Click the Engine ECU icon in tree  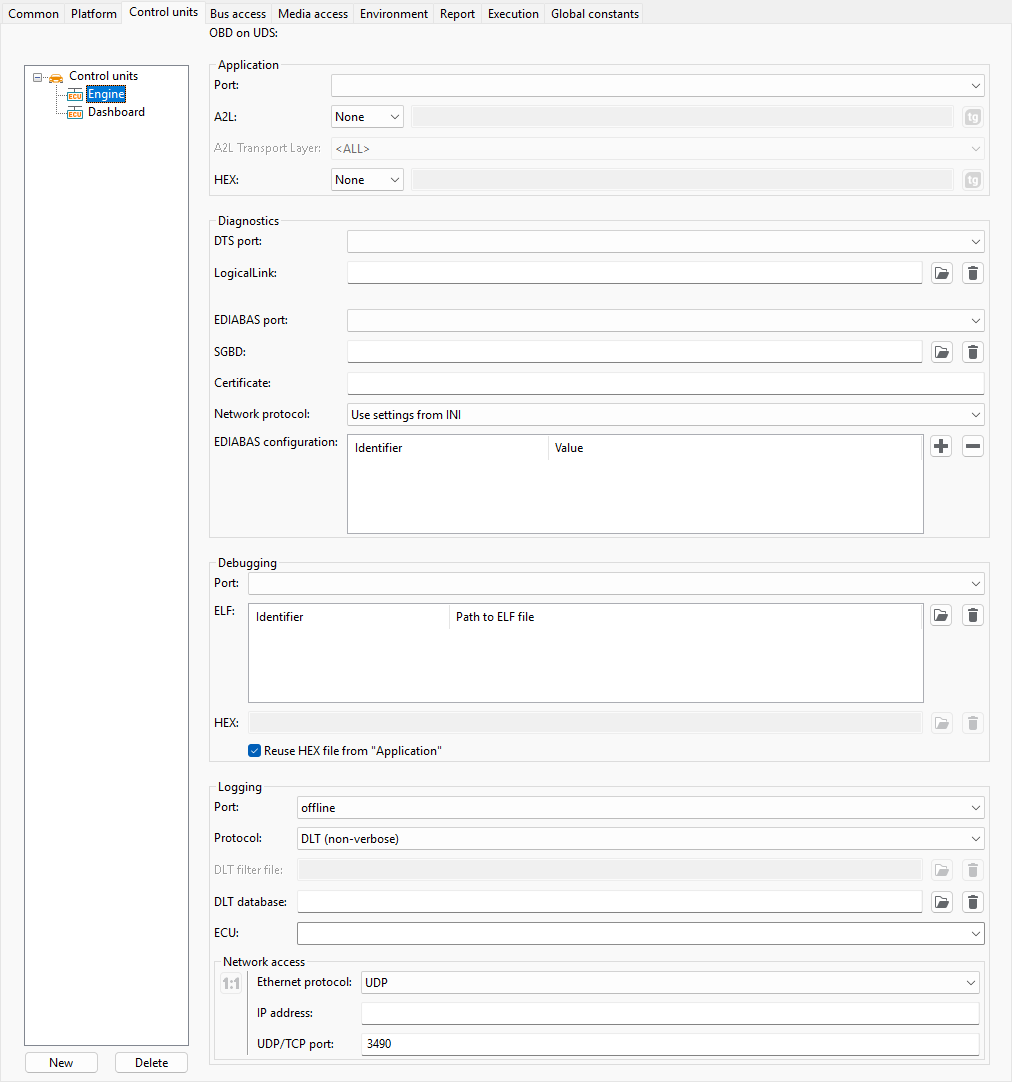pyautogui.click(x=75, y=95)
